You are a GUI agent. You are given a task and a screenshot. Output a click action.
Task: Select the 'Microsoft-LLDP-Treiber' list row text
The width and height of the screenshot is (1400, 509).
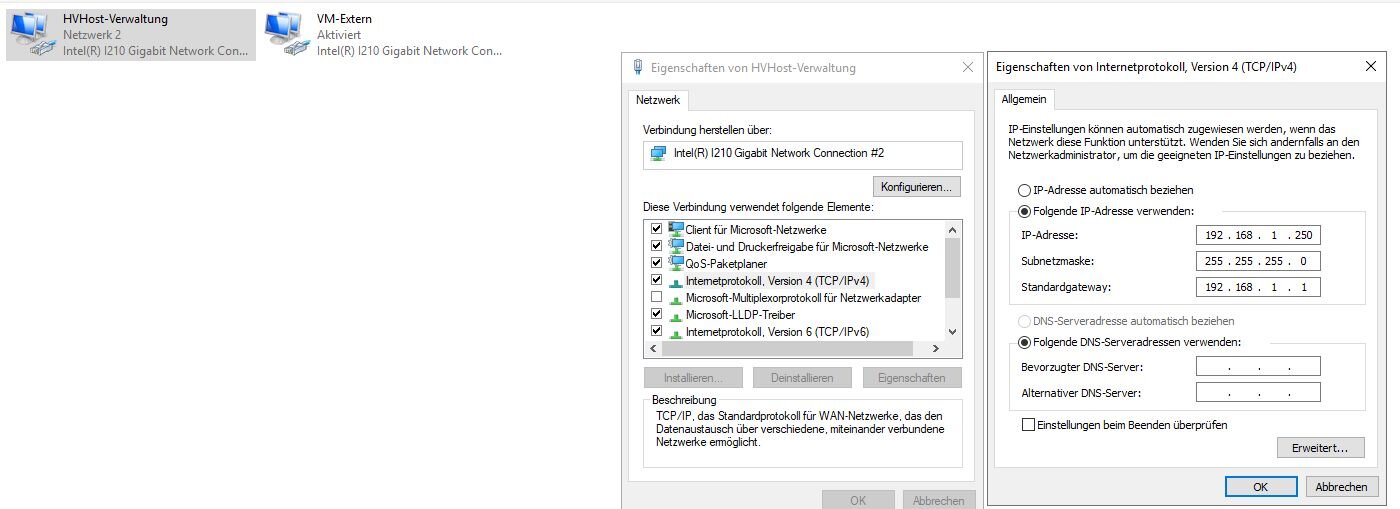[x=741, y=315]
